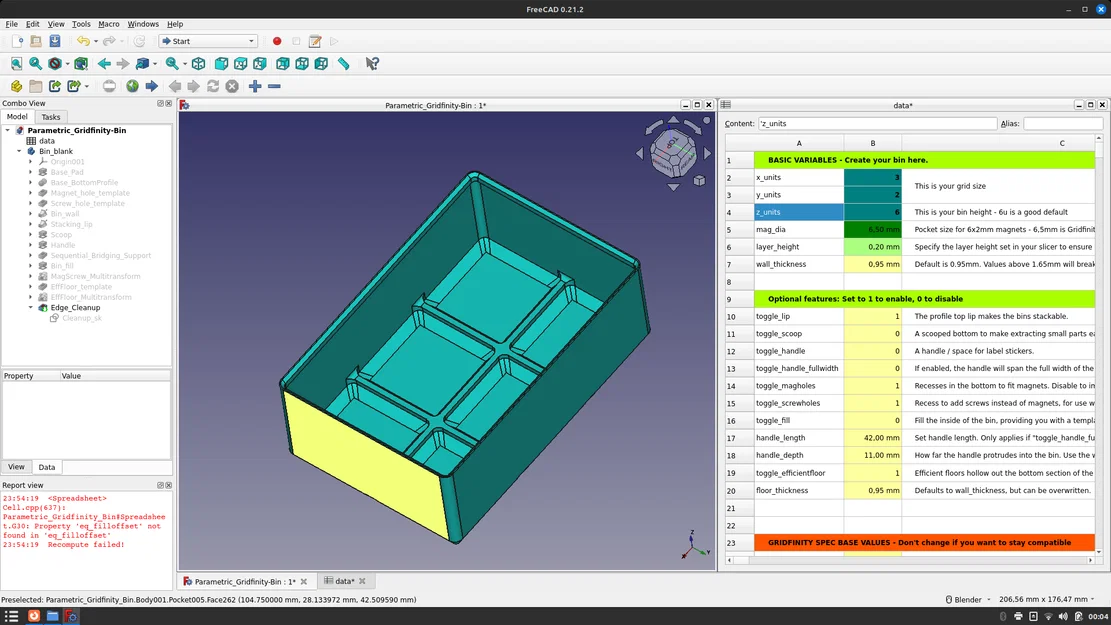Screen dimensions: 1111x625
Task: Click the Alias input field
Action: (x=1062, y=125)
